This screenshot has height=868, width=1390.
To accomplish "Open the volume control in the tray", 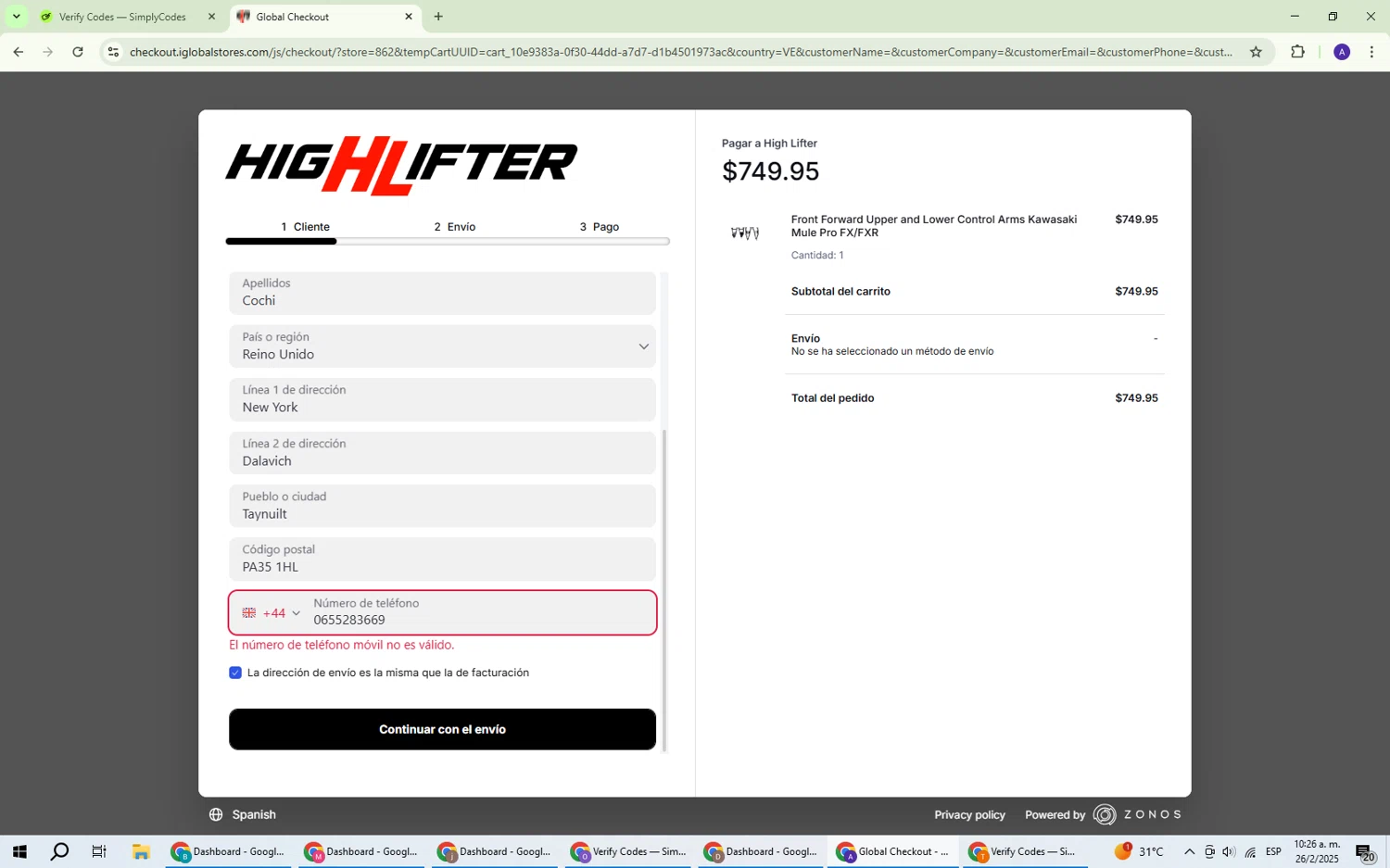I will 1229,852.
